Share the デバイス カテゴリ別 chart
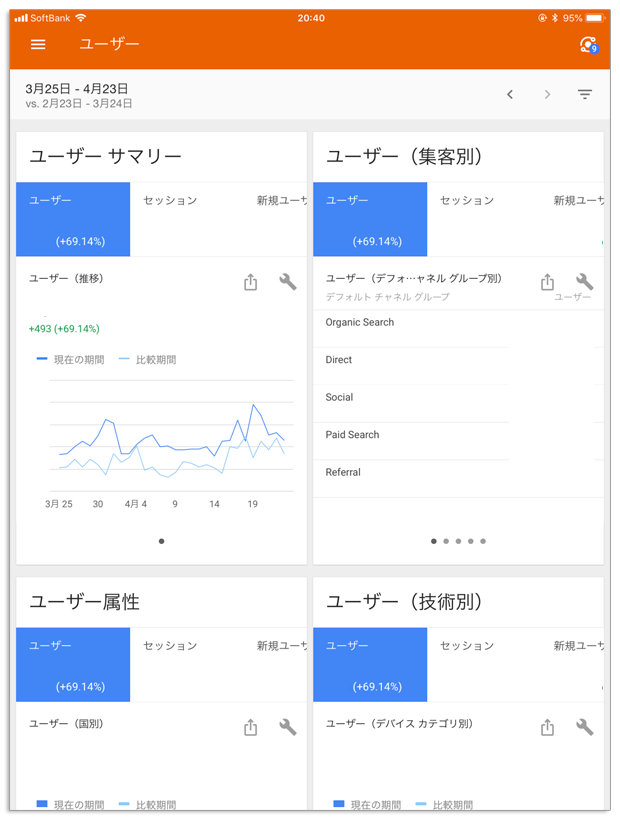This screenshot has height=820, width=620. (547, 727)
